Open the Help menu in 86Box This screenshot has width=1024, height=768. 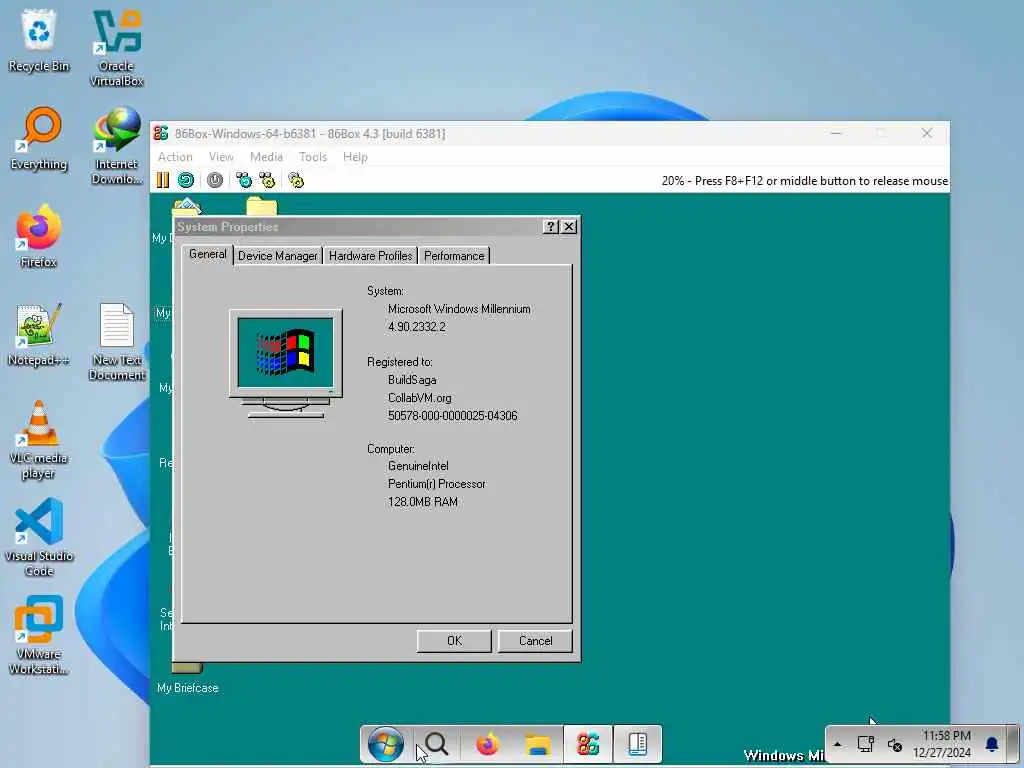tap(355, 157)
